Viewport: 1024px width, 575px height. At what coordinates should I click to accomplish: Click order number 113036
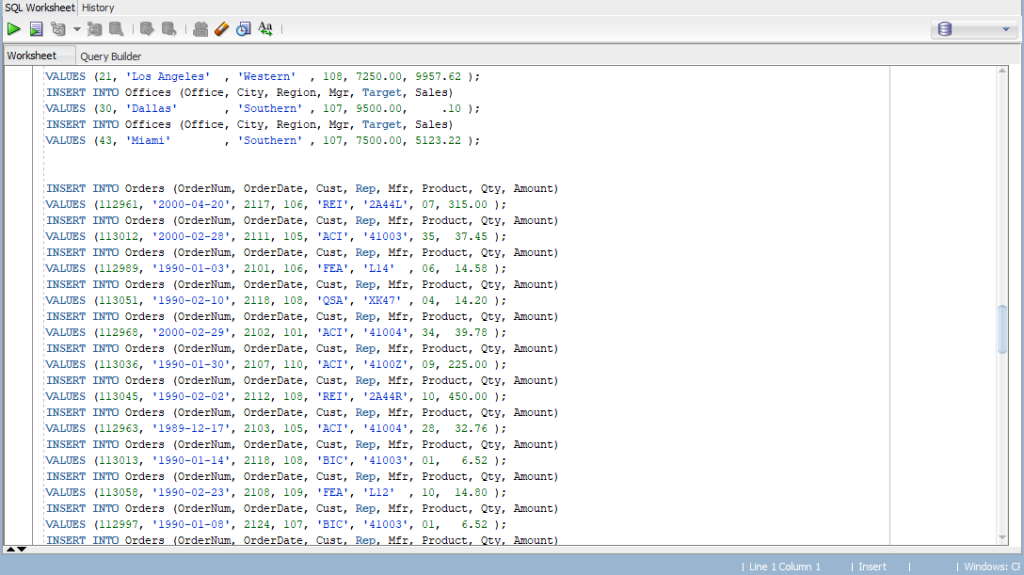click(x=118, y=365)
